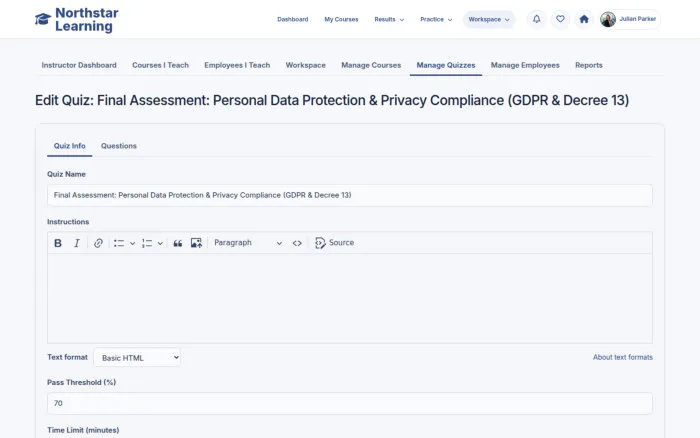This screenshot has width=700, height=438.
Task: Switch to the Courses I Teach tab
Action: [x=160, y=65]
